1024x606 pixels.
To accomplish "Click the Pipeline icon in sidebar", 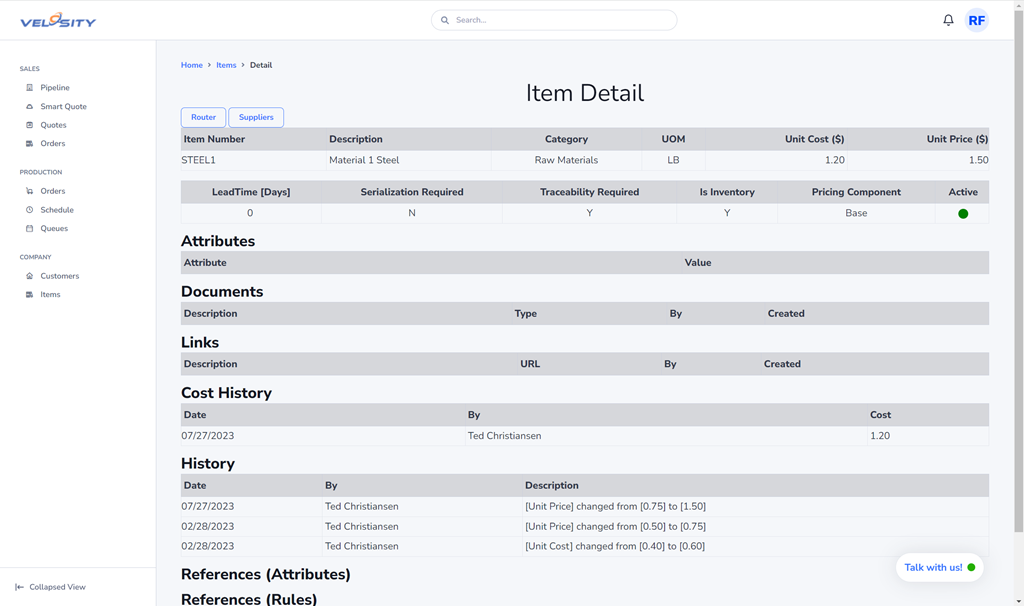I will pyautogui.click(x=29, y=88).
